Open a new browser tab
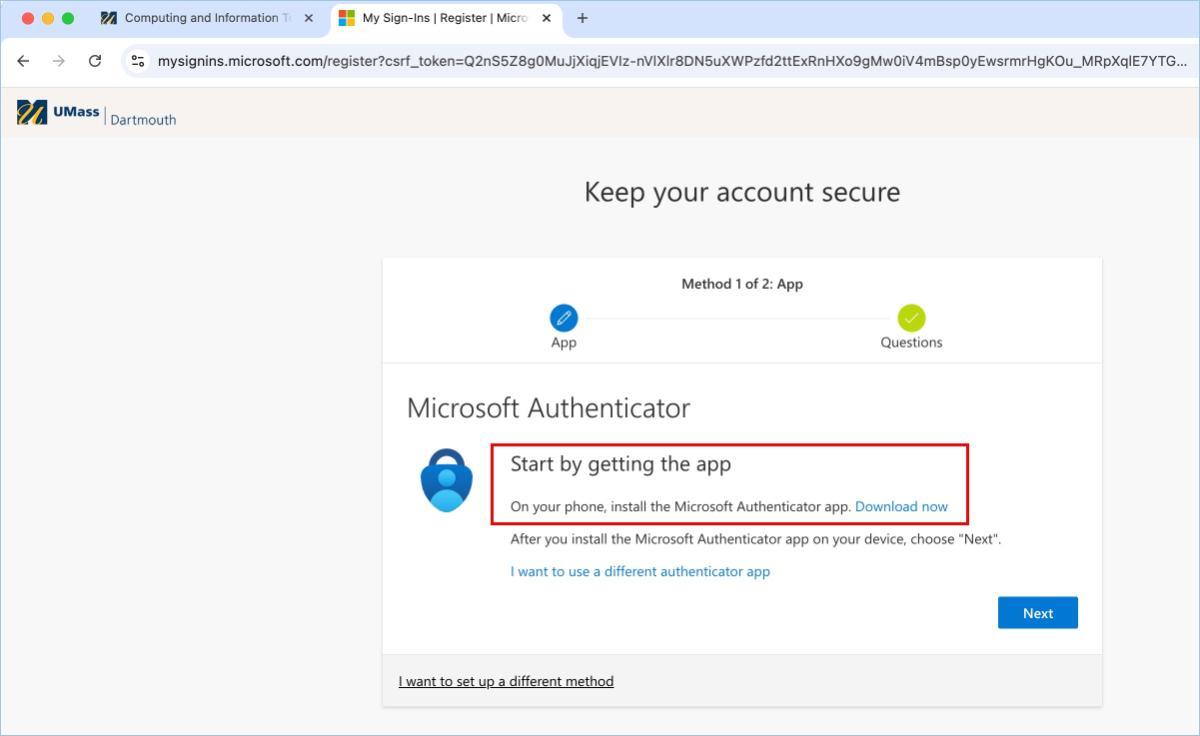This screenshot has width=1200, height=736. pos(582,18)
